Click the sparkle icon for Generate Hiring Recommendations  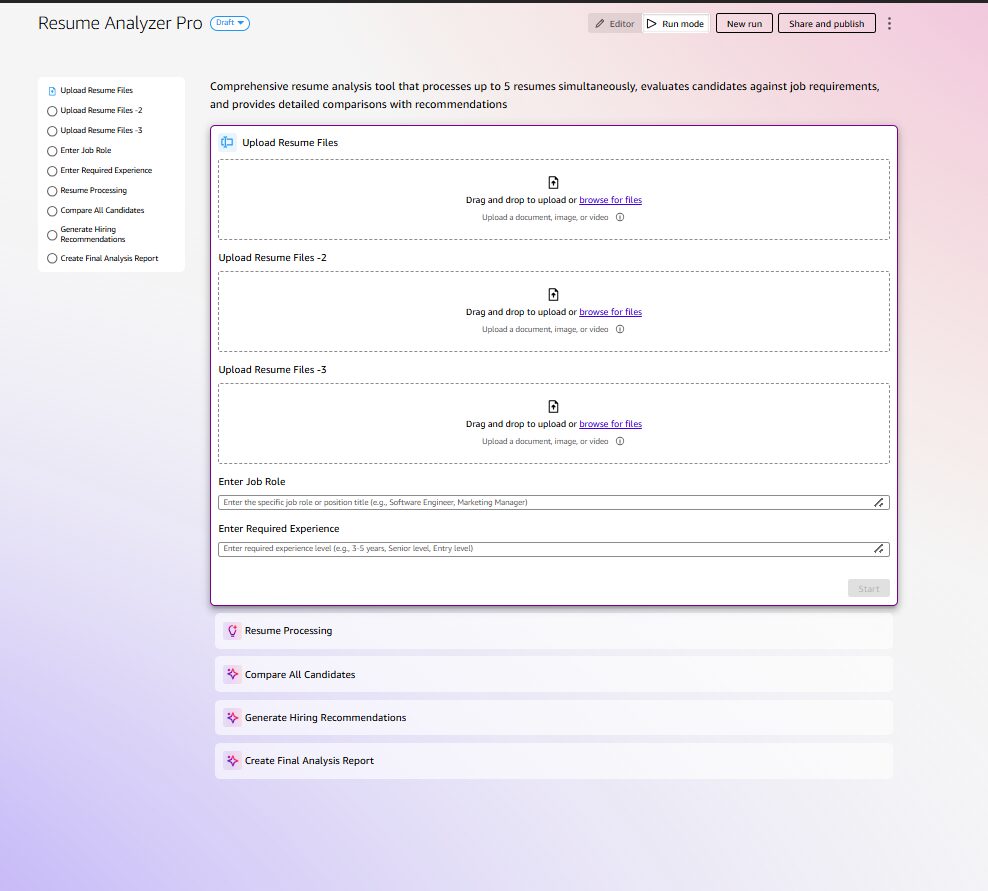coord(232,718)
